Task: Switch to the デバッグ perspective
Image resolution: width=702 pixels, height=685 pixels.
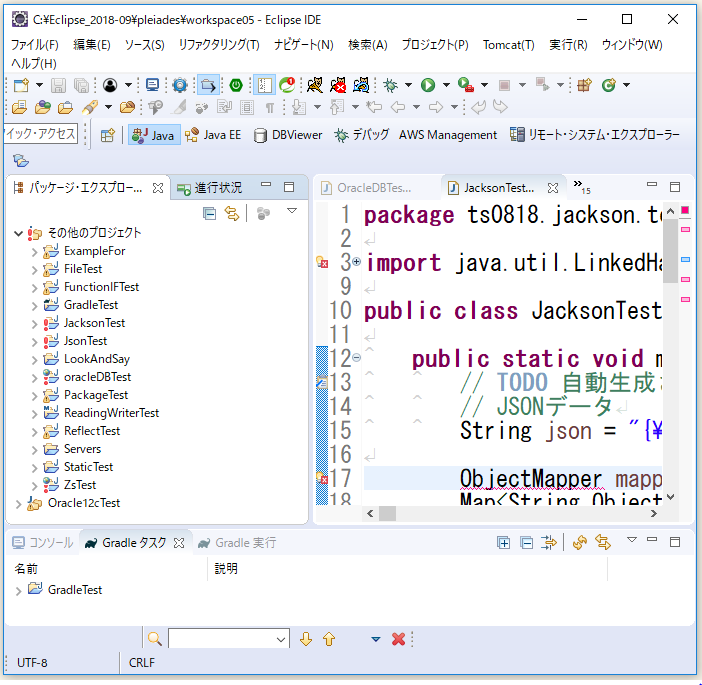Action: pyautogui.click(x=362, y=135)
